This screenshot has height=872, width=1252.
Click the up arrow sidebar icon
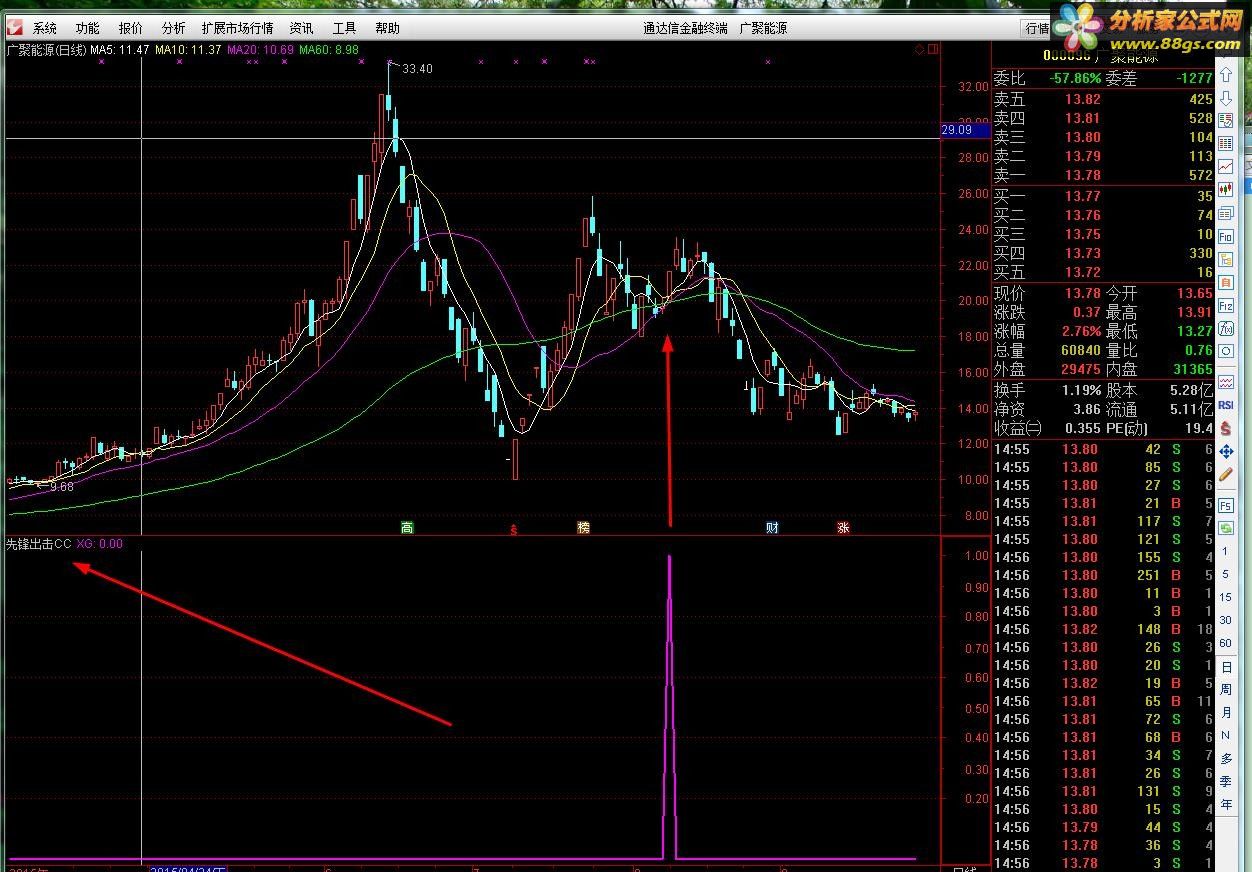1226,75
